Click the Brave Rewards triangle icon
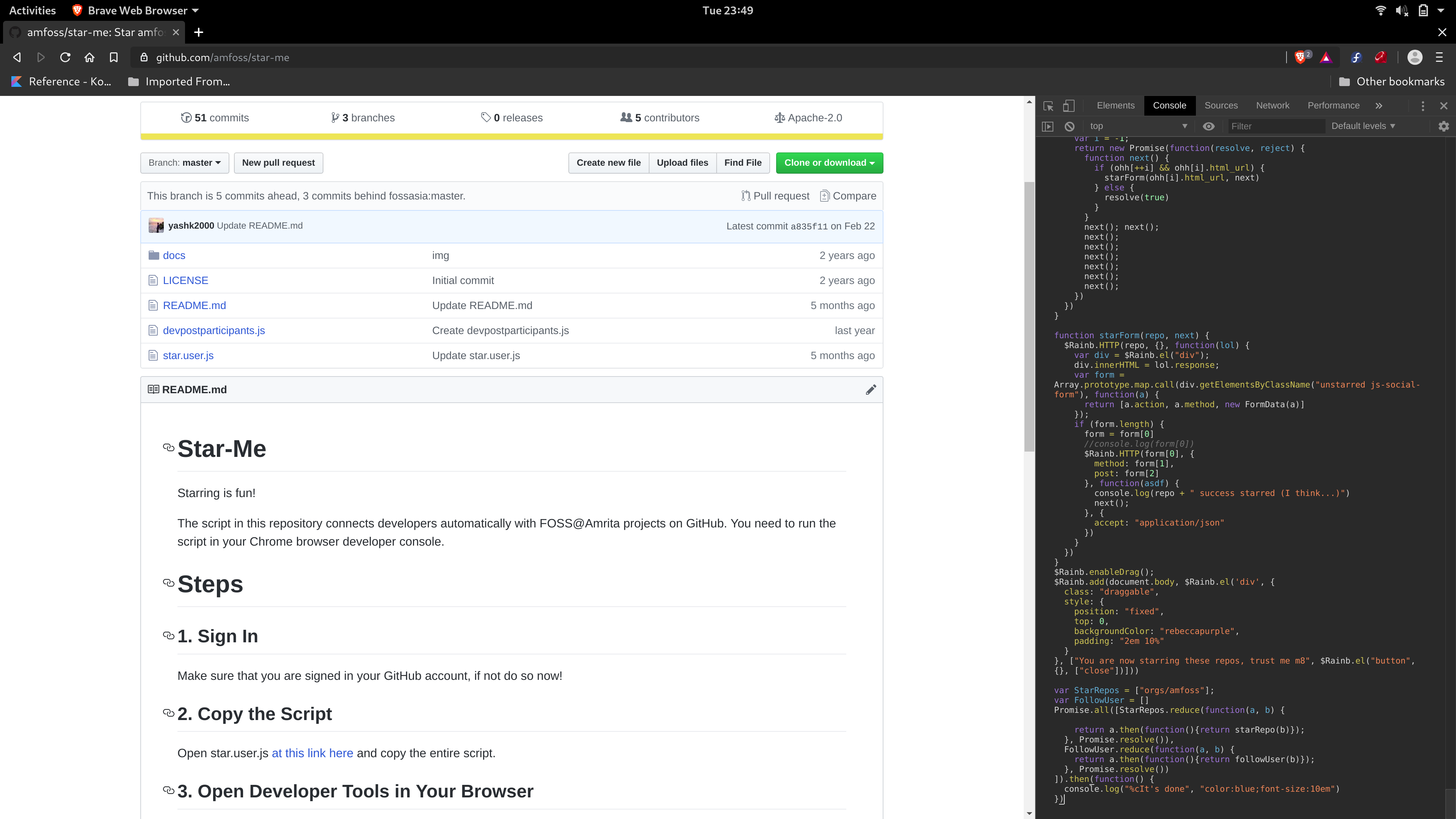Viewport: 1456px width, 819px height. coord(1326,57)
